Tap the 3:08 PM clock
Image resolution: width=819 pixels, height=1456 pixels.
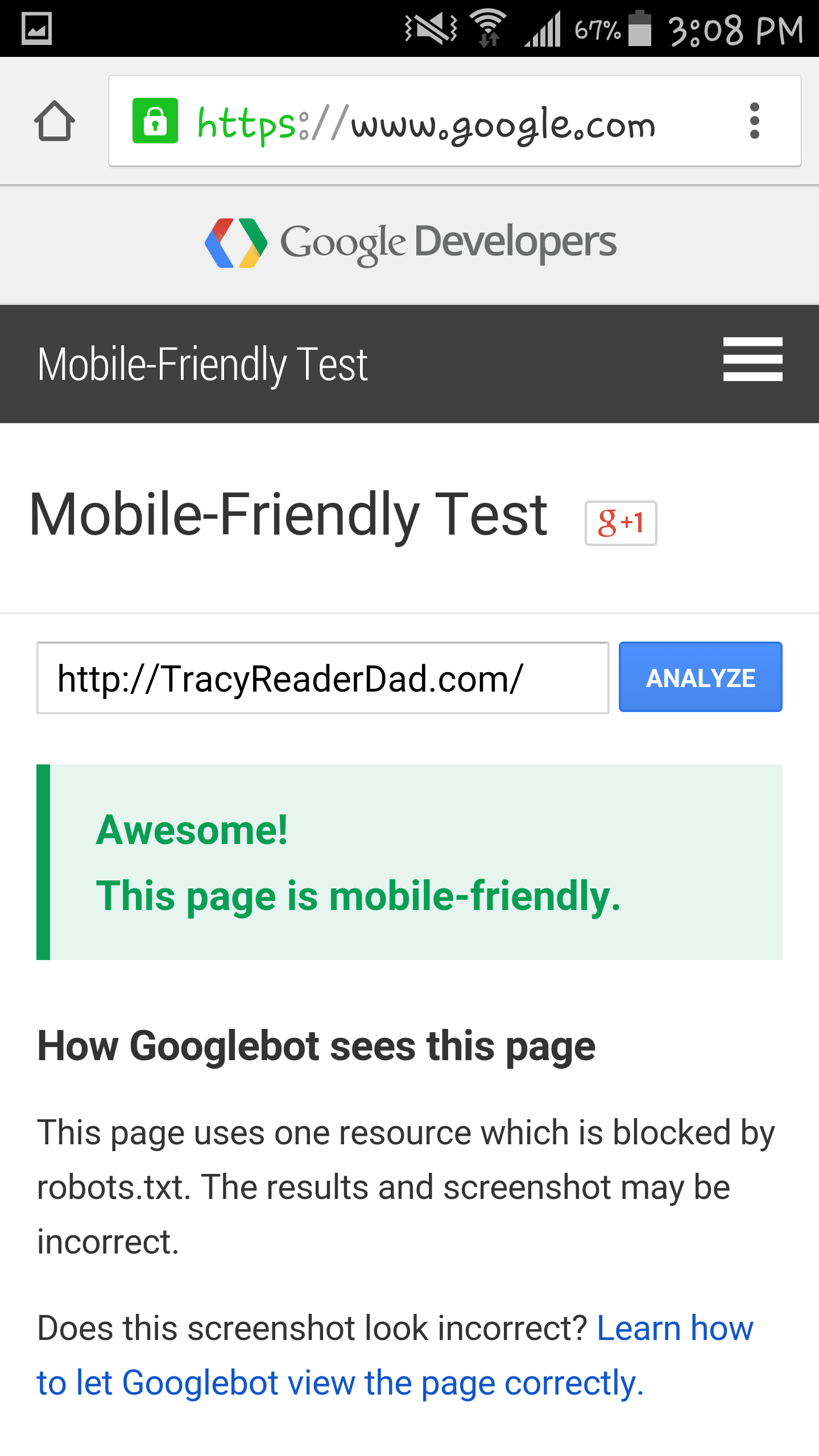coord(736,31)
